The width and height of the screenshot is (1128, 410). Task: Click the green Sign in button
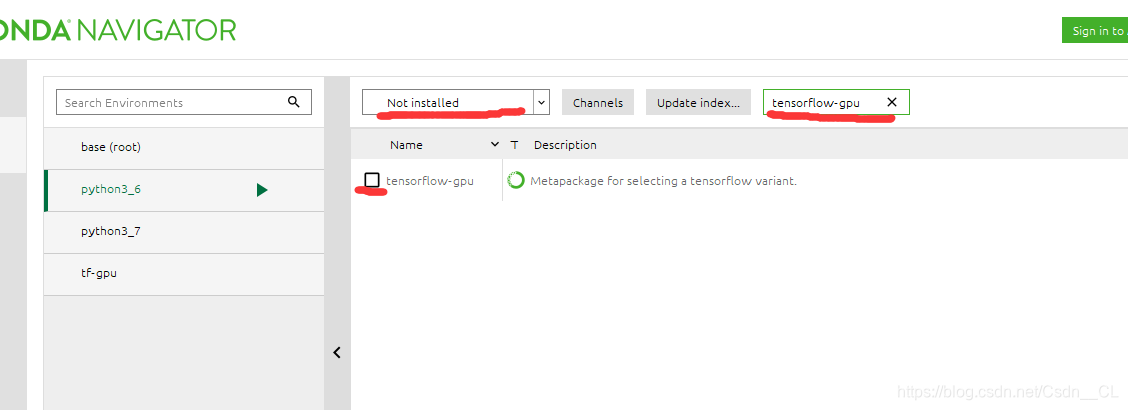(1095, 30)
